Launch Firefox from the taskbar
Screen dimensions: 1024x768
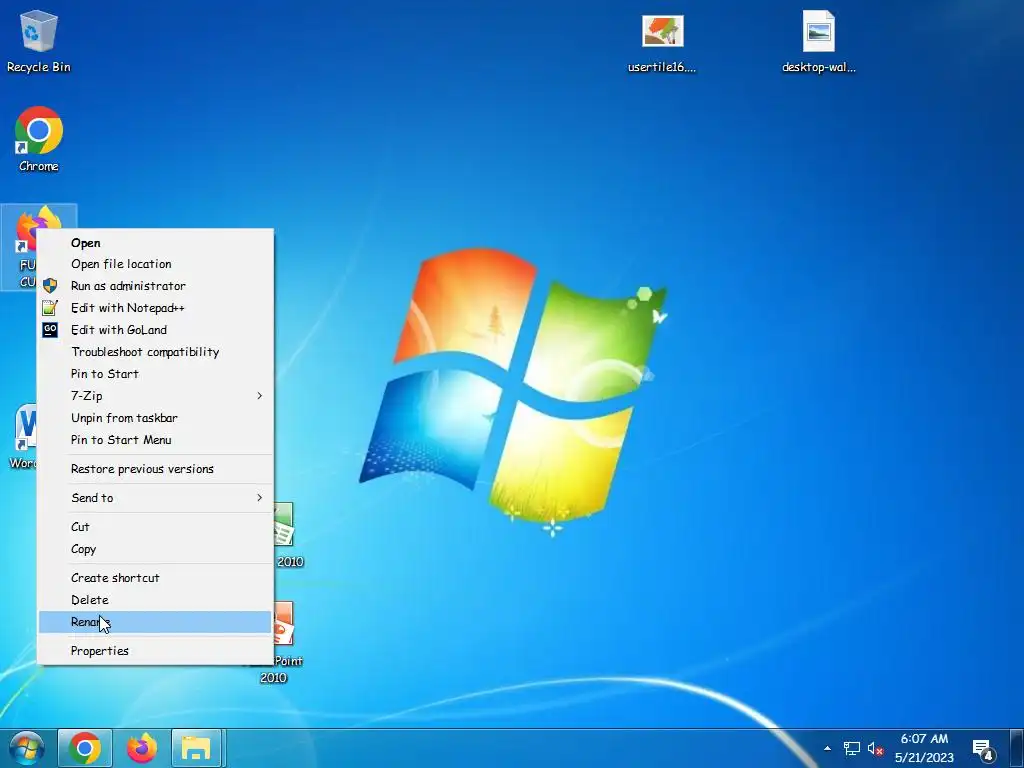point(142,748)
